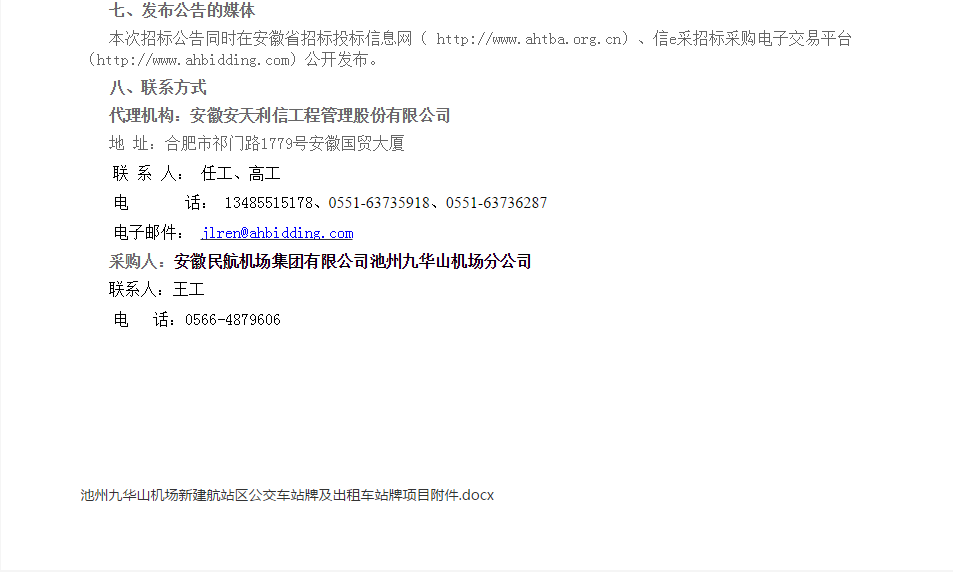
Task: Click the phone number 0551-63736287
Action: (497, 202)
